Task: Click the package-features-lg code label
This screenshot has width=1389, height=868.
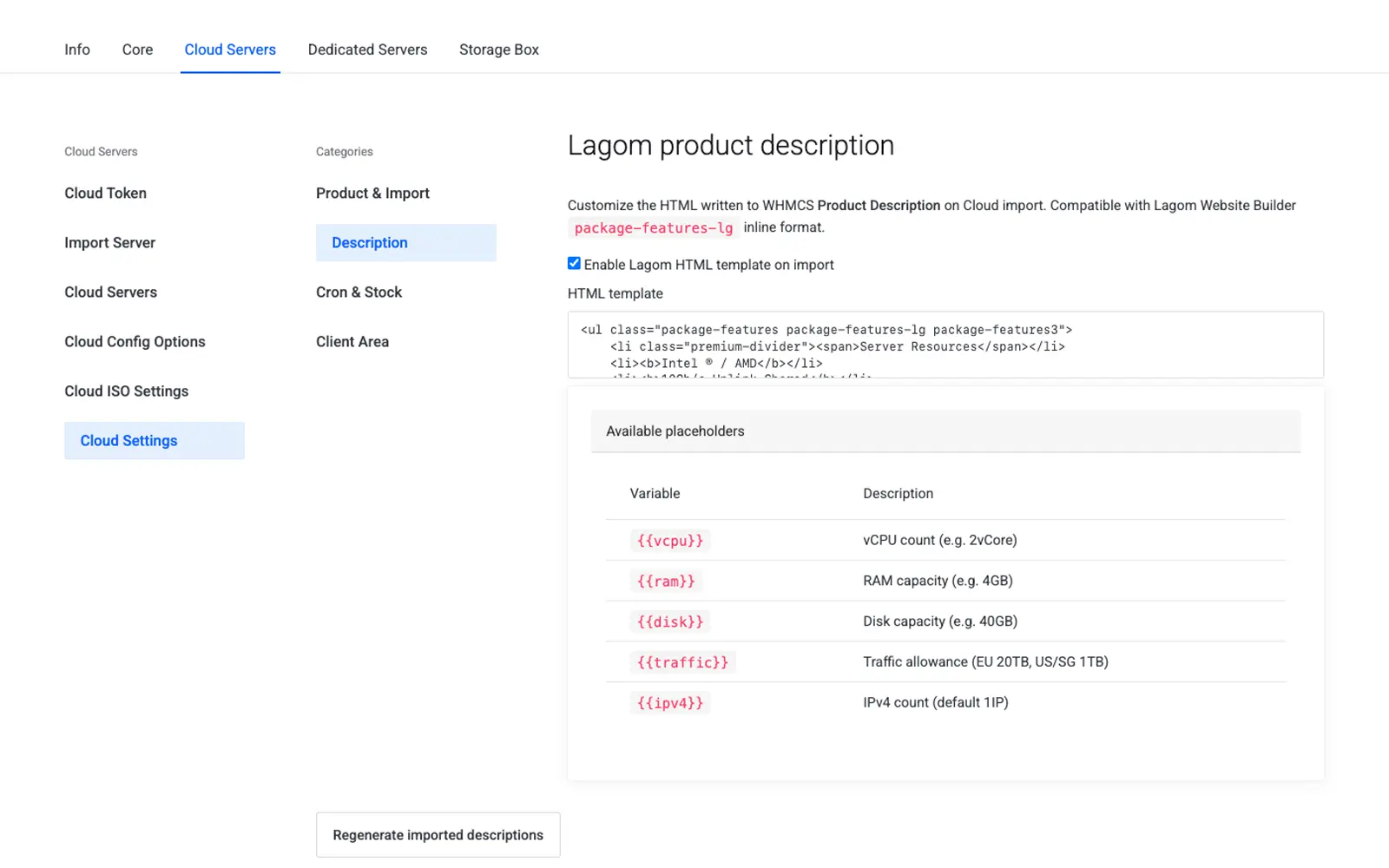Action: 654,228
